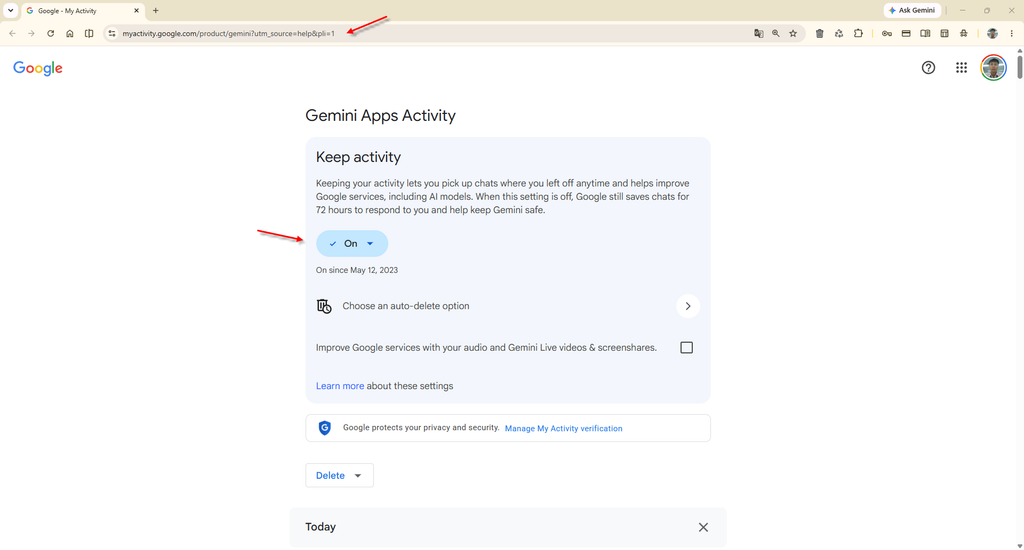Click the auto-delete trash clock icon

point(324,306)
